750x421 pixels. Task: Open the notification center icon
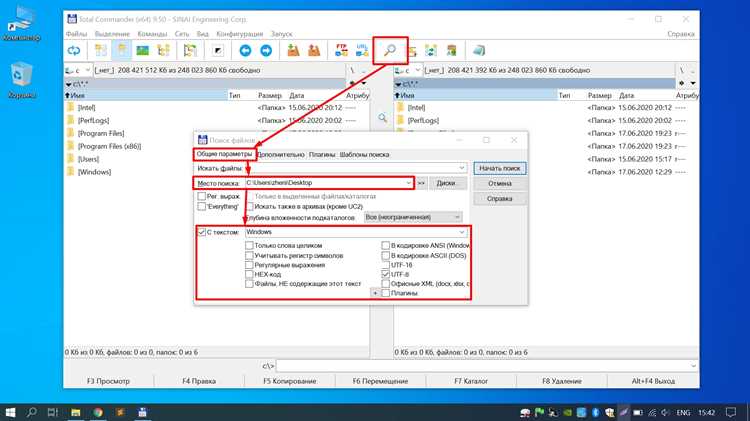[x=730, y=412]
